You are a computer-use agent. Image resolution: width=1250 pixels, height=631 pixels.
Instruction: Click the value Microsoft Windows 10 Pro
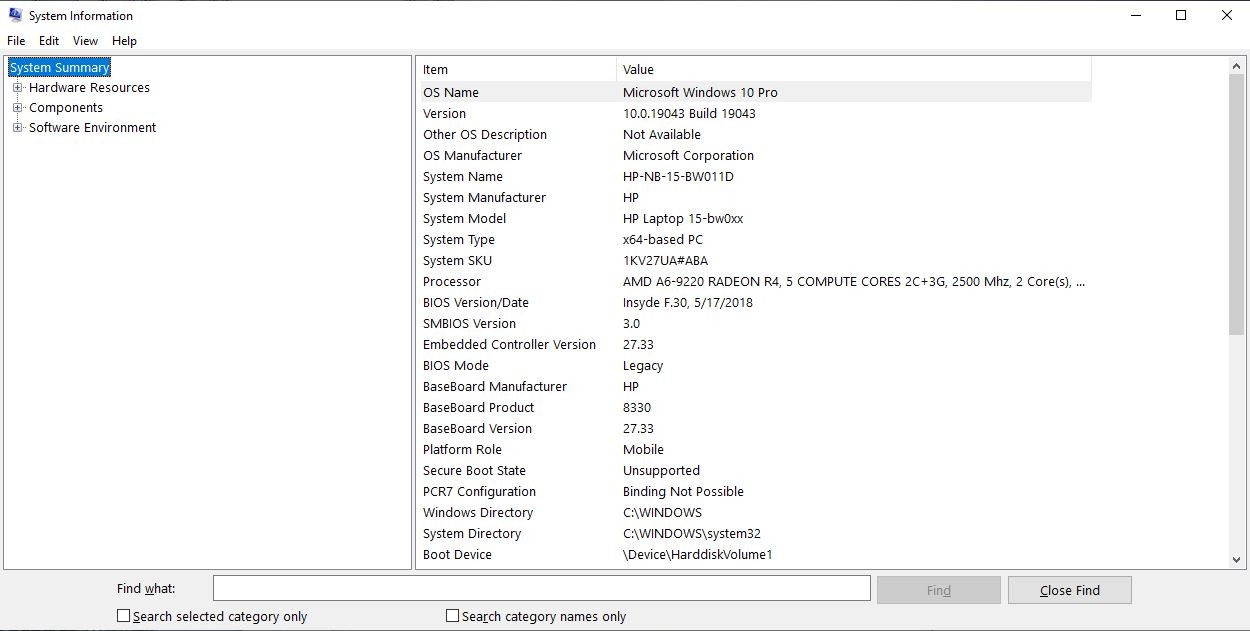[x=700, y=92]
